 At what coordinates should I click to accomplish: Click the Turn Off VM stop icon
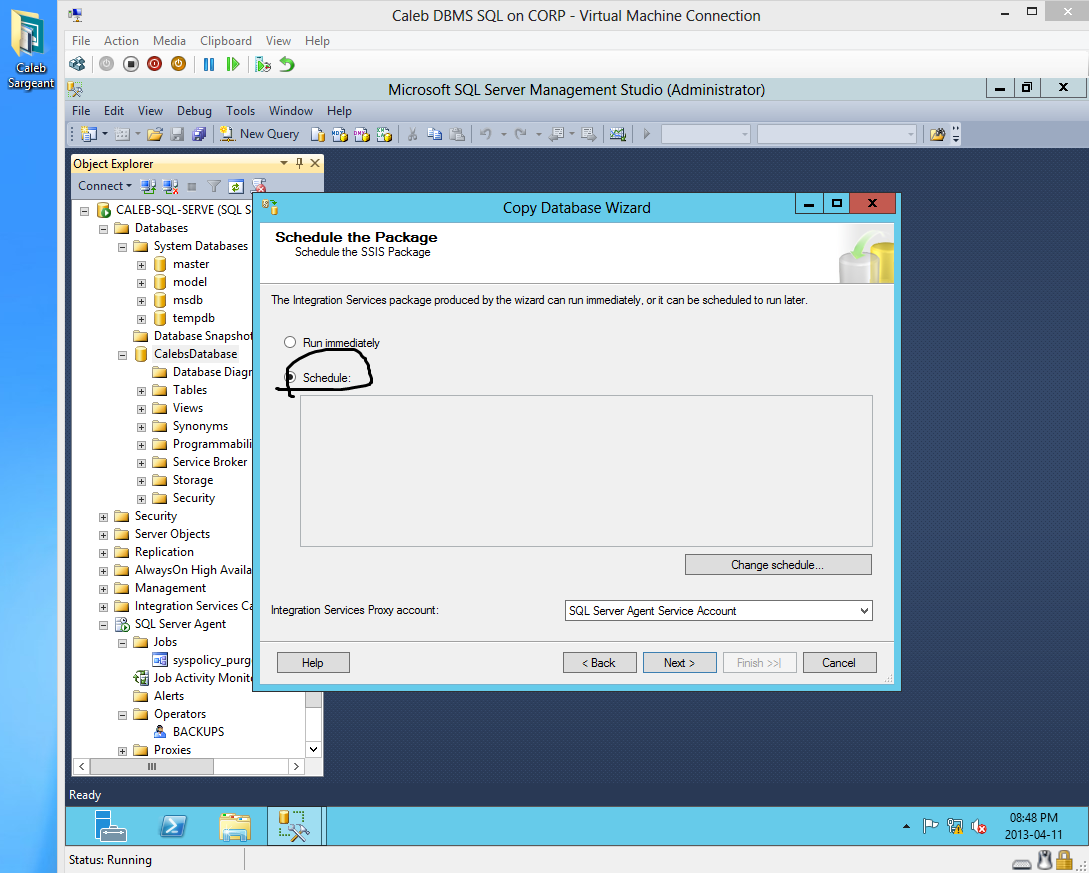131,65
